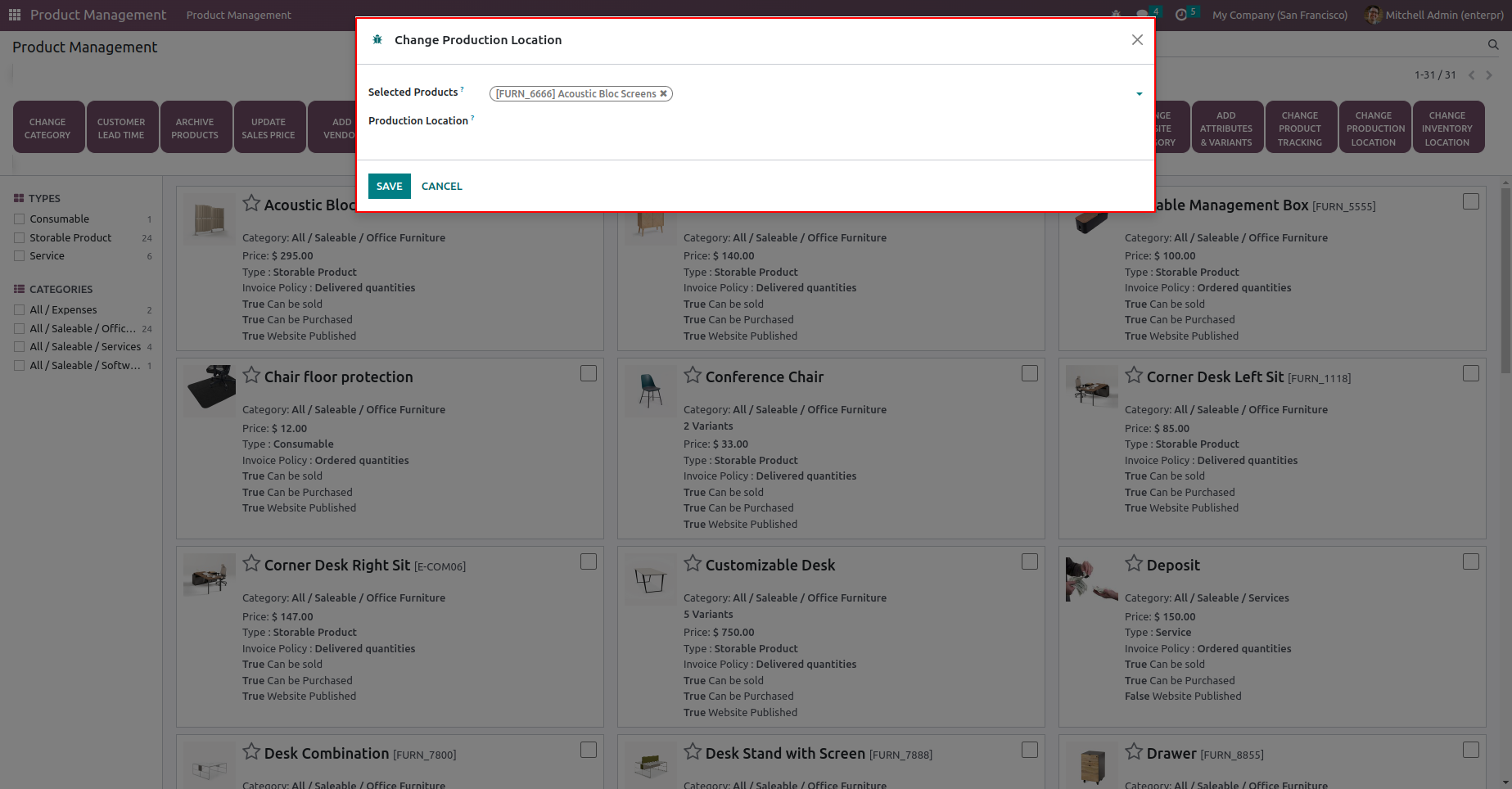This screenshot has width=1512, height=789.
Task: Open the Deposit product image
Action: point(1092,579)
